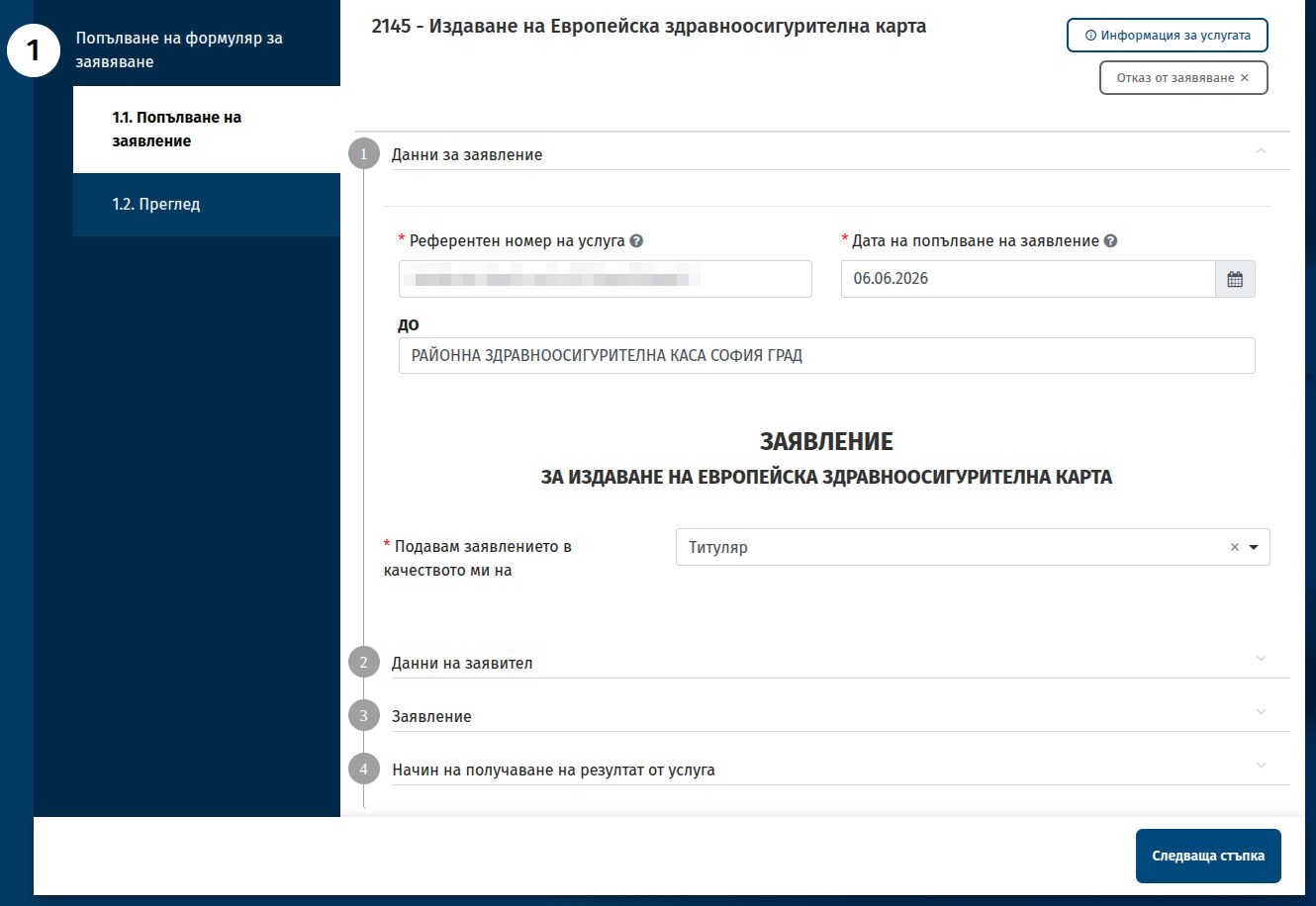Collapse the Данни за заявление section chevron
Image resolution: width=1316 pixels, height=906 pixels.
pos(1261,150)
